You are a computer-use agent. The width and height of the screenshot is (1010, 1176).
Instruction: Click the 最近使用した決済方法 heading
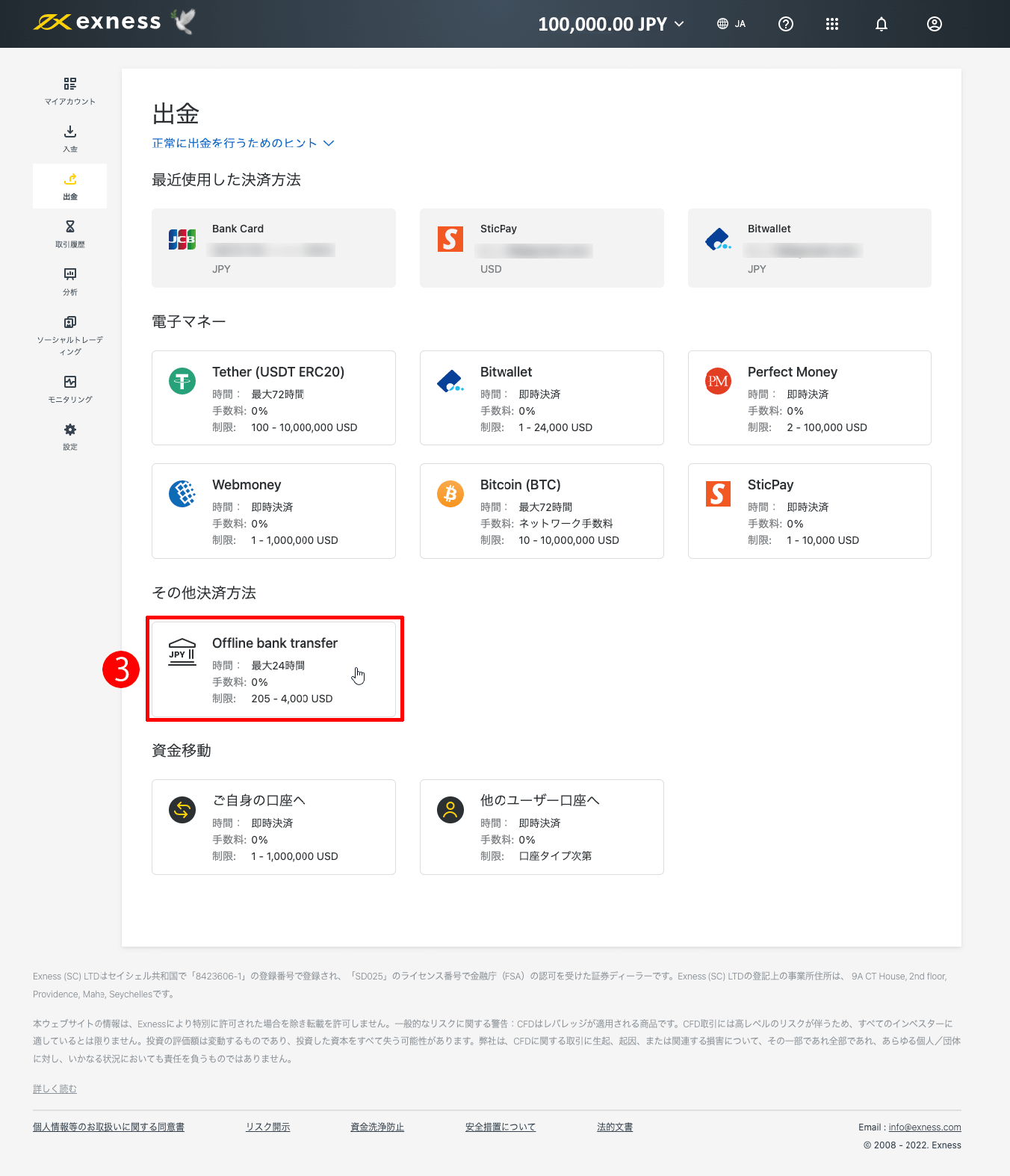point(226,180)
